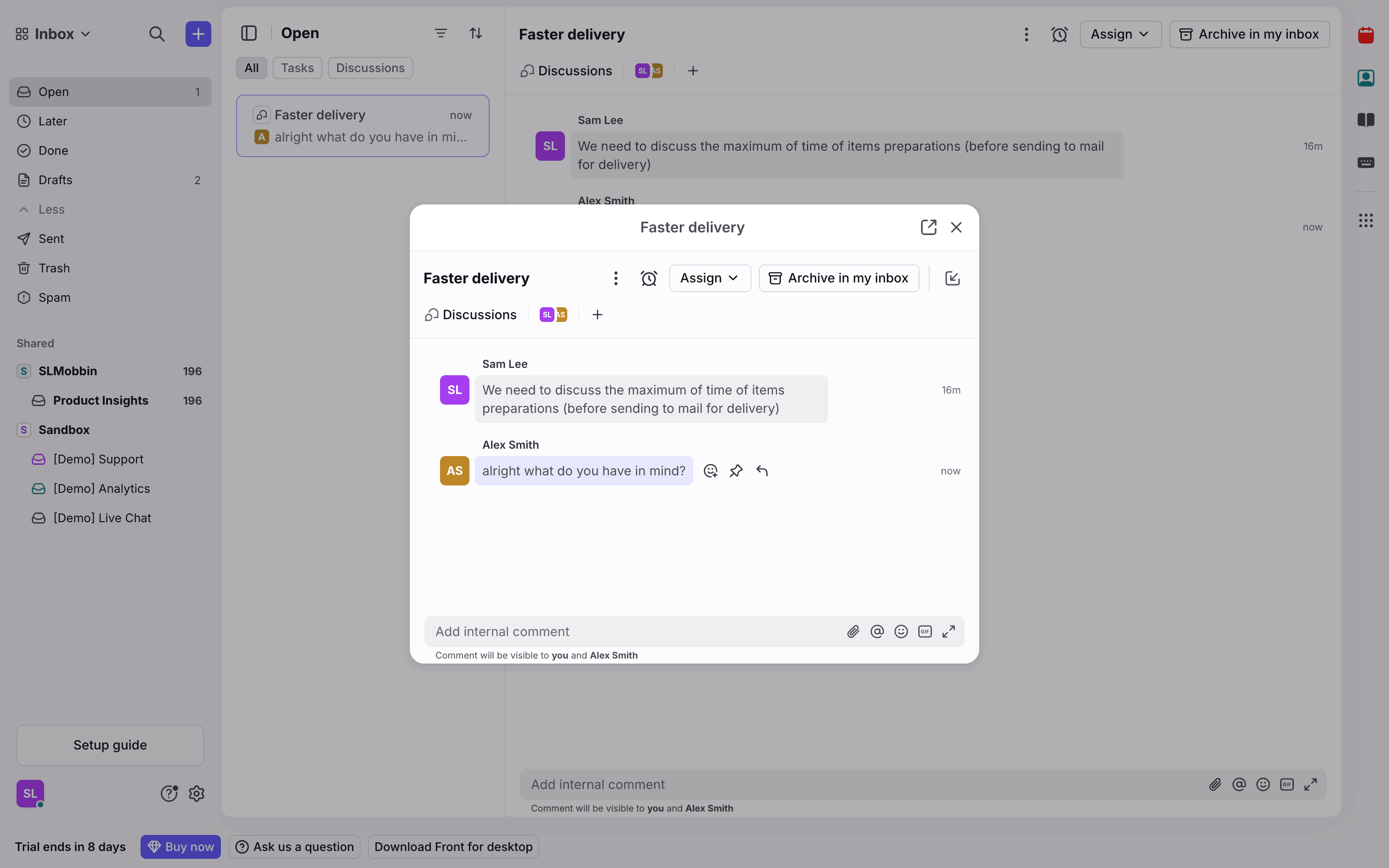
Task: Mention someone with the @ icon in the popup
Action: [x=877, y=631]
